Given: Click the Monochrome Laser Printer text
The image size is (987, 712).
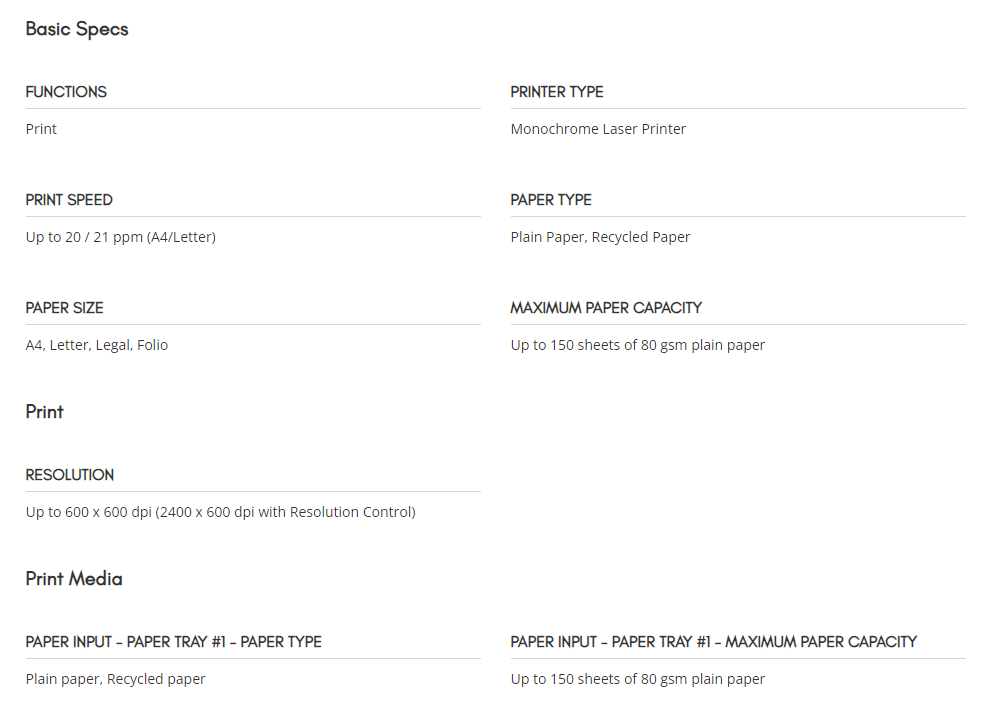Looking at the screenshot, I should click(598, 129).
